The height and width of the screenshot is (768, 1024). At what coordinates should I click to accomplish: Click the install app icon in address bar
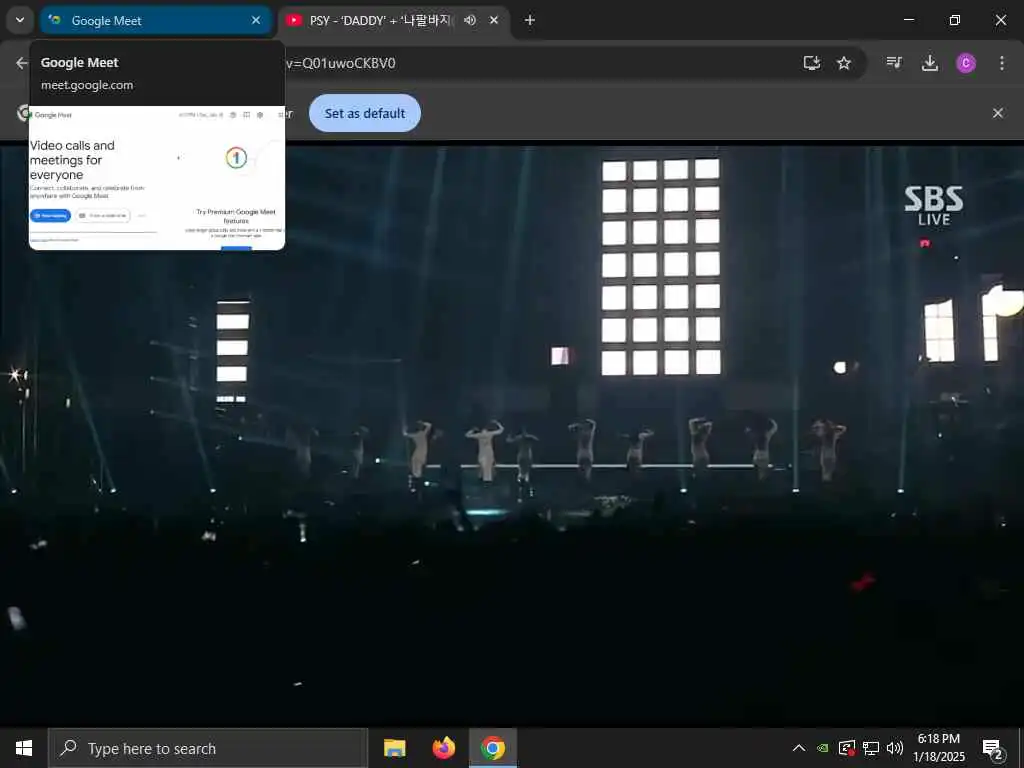pos(812,63)
